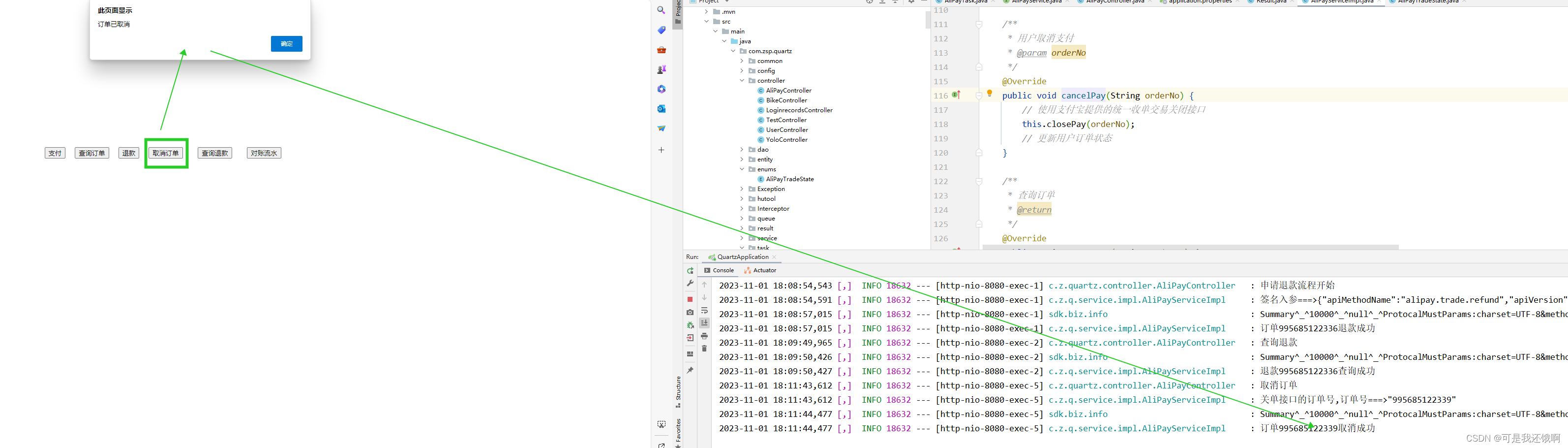Collapse the com.zsp.quartz package arrow
1568x448 pixels.
tap(733, 51)
